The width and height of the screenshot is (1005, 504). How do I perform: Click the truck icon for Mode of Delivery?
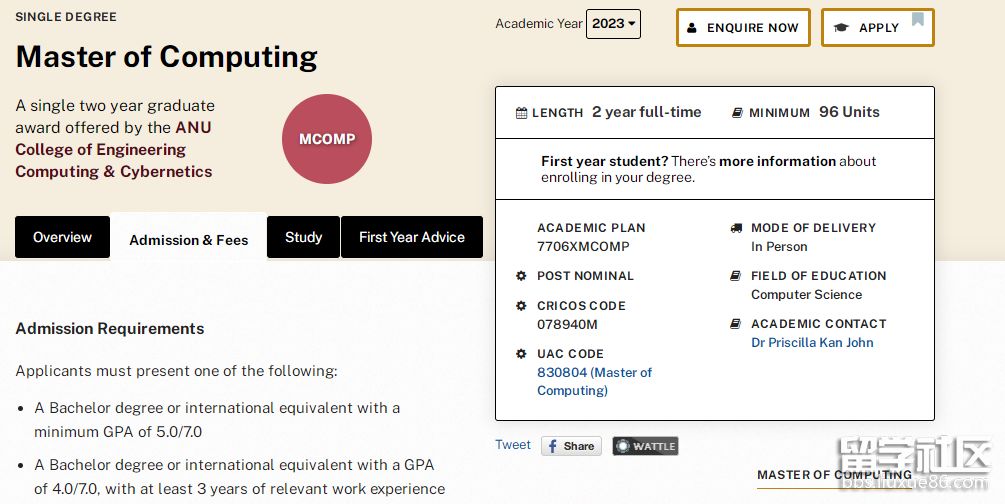coord(736,228)
